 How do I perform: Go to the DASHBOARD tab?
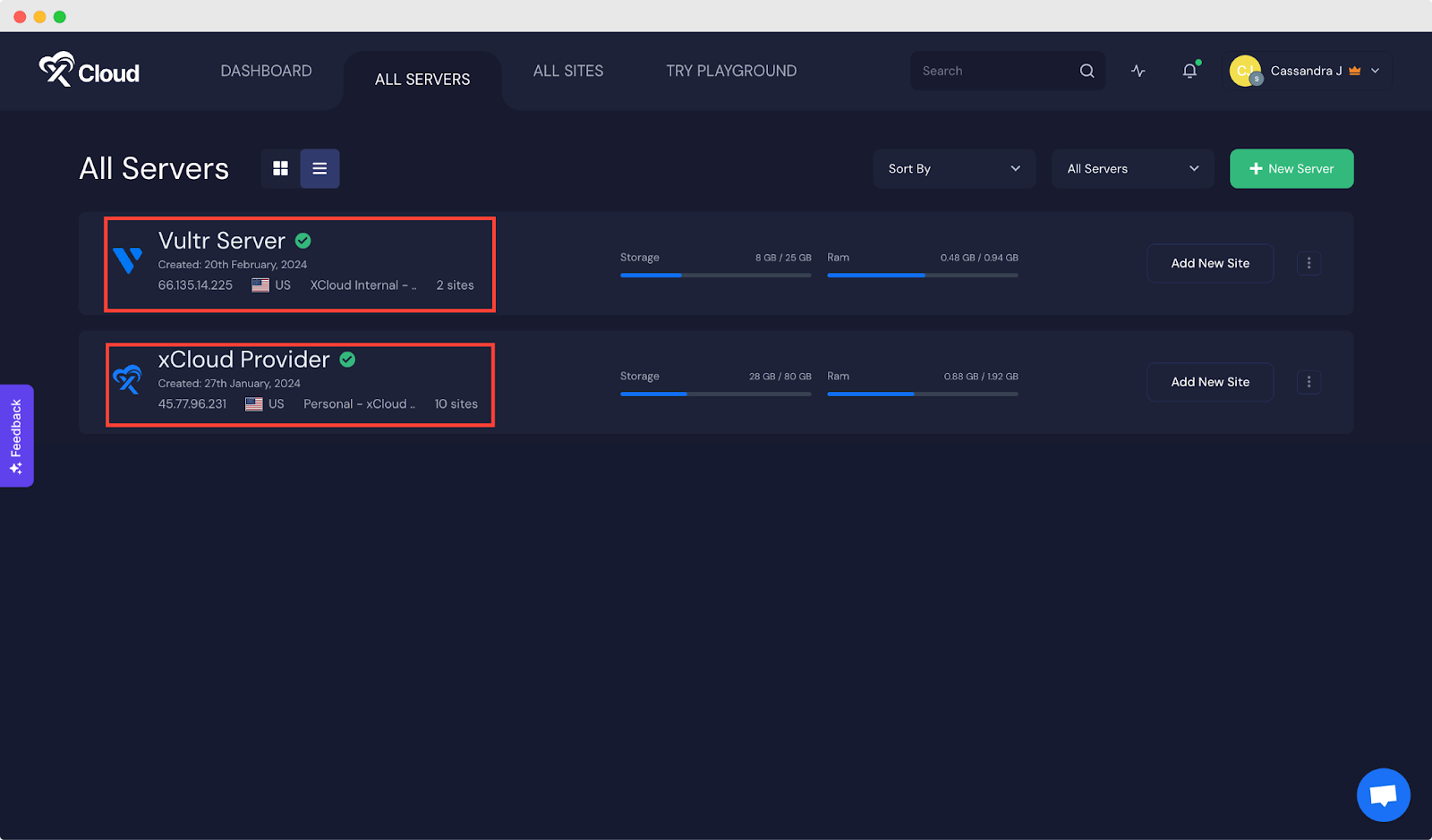tap(265, 71)
